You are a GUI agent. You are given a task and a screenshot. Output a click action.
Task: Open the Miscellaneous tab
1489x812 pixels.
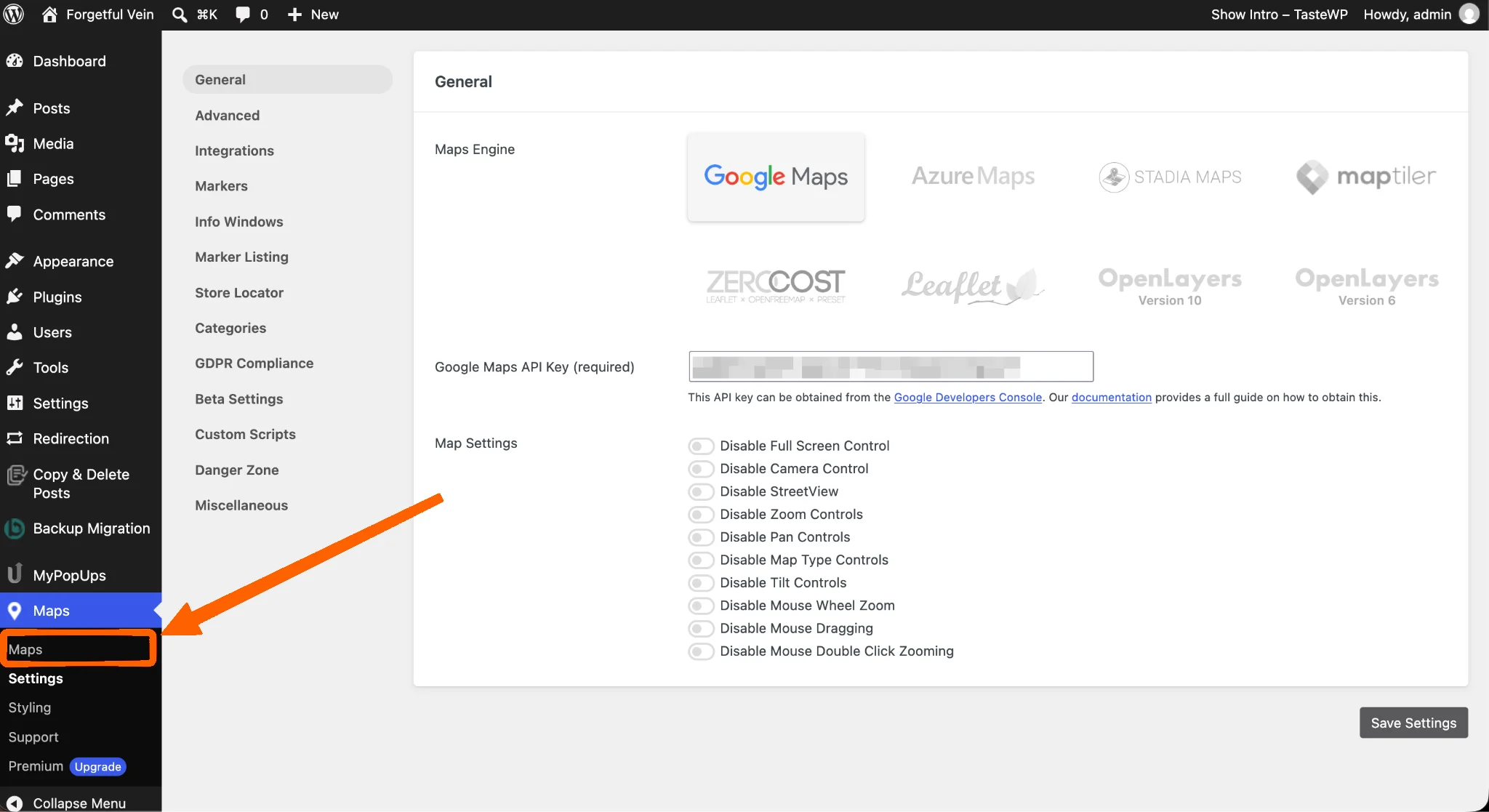click(x=241, y=505)
